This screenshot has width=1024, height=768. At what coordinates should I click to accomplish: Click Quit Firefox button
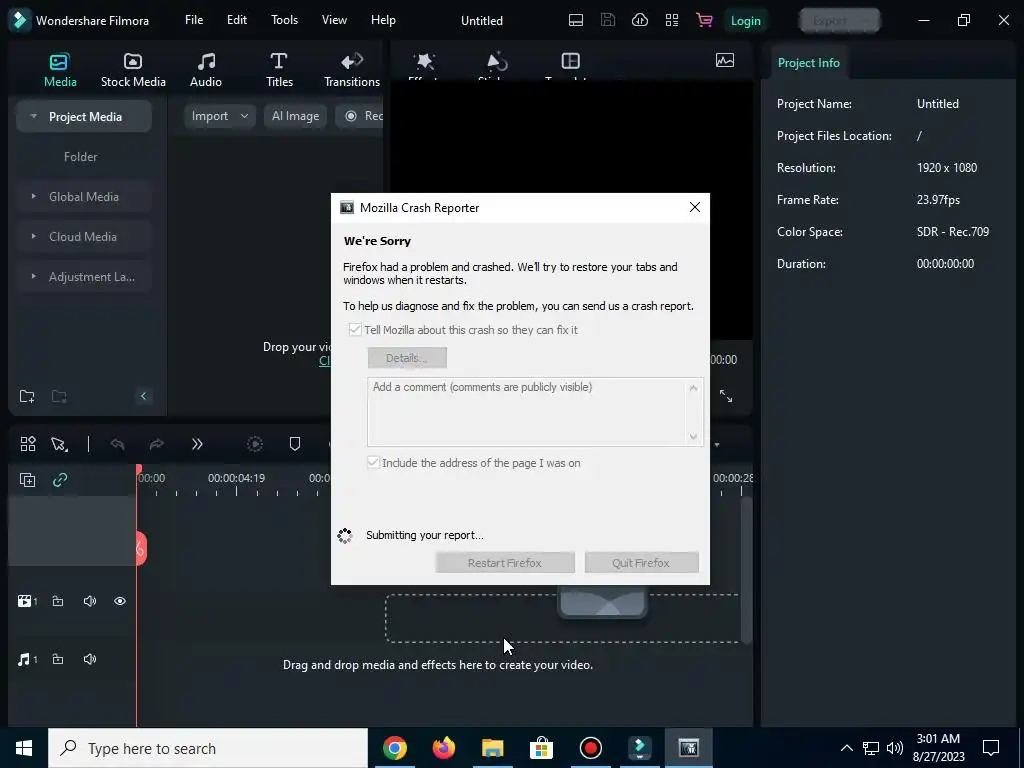point(641,562)
